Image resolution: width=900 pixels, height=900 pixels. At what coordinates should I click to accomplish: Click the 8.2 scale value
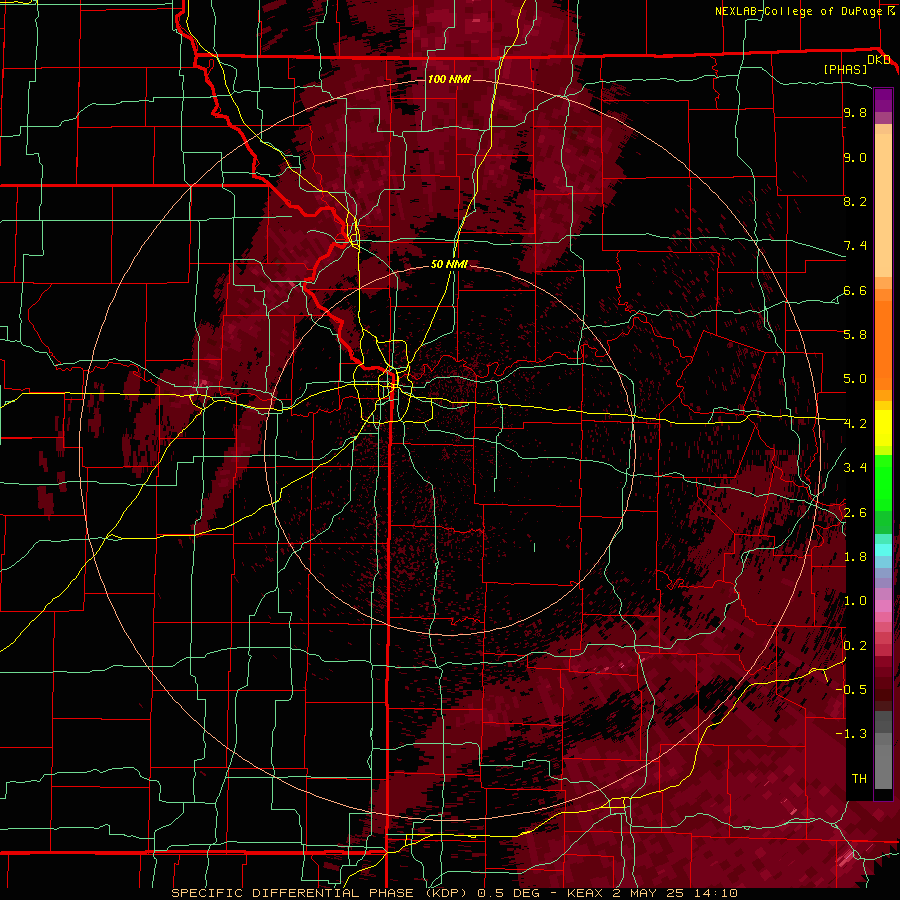point(855,201)
